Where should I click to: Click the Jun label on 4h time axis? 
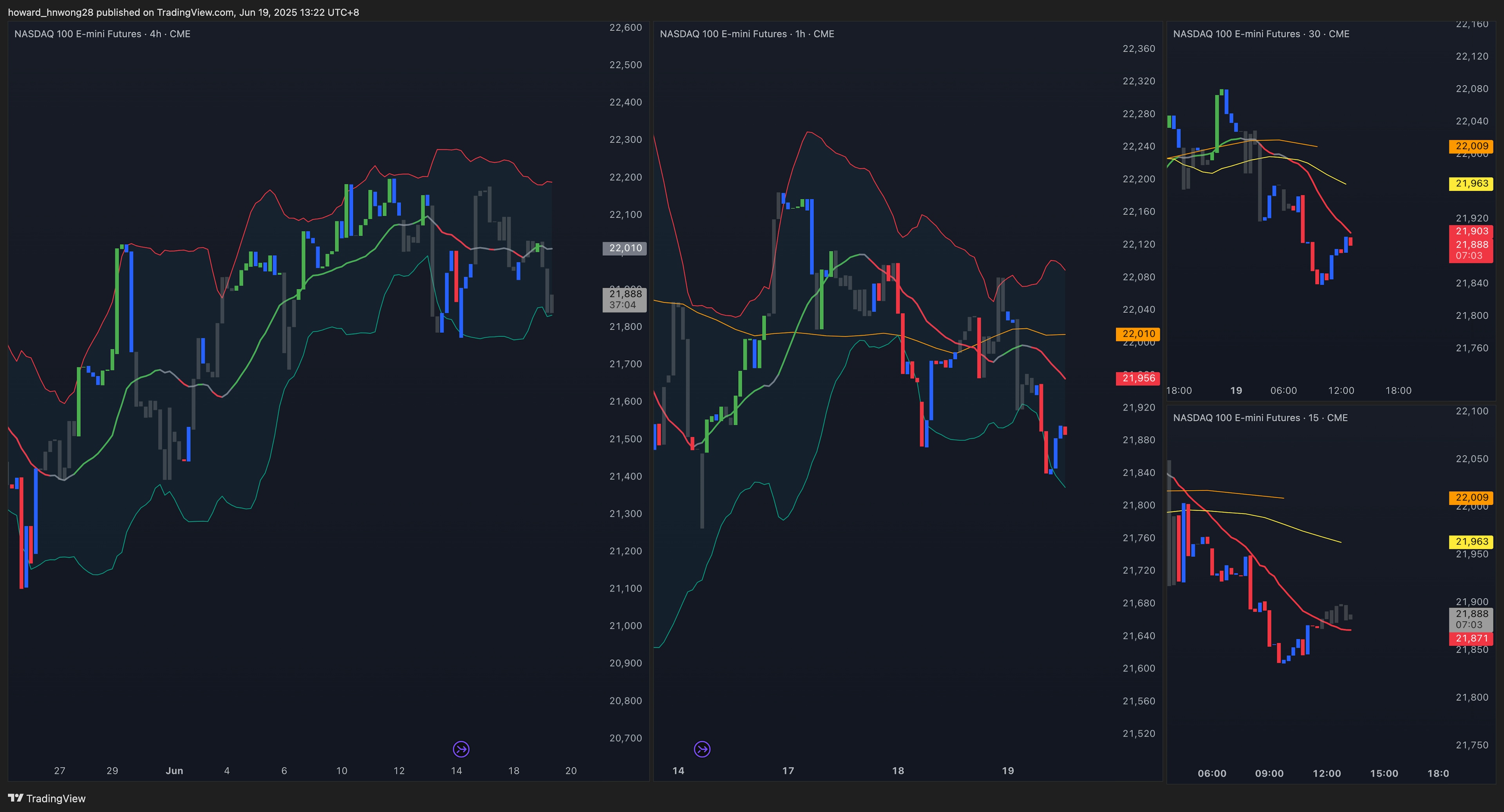[x=174, y=770]
